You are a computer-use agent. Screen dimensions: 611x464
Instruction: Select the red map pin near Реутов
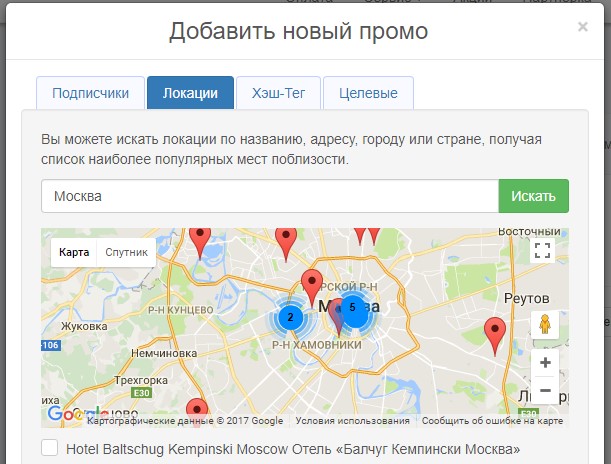click(495, 336)
